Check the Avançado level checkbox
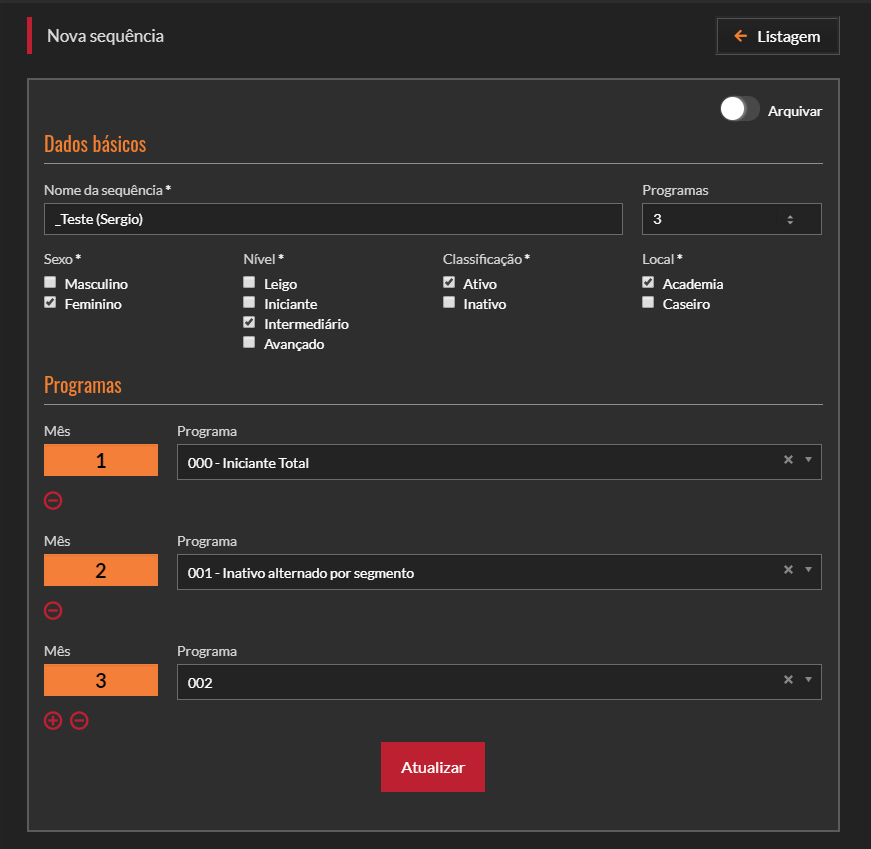This screenshot has width=871, height=849. [x=249, y=343]
